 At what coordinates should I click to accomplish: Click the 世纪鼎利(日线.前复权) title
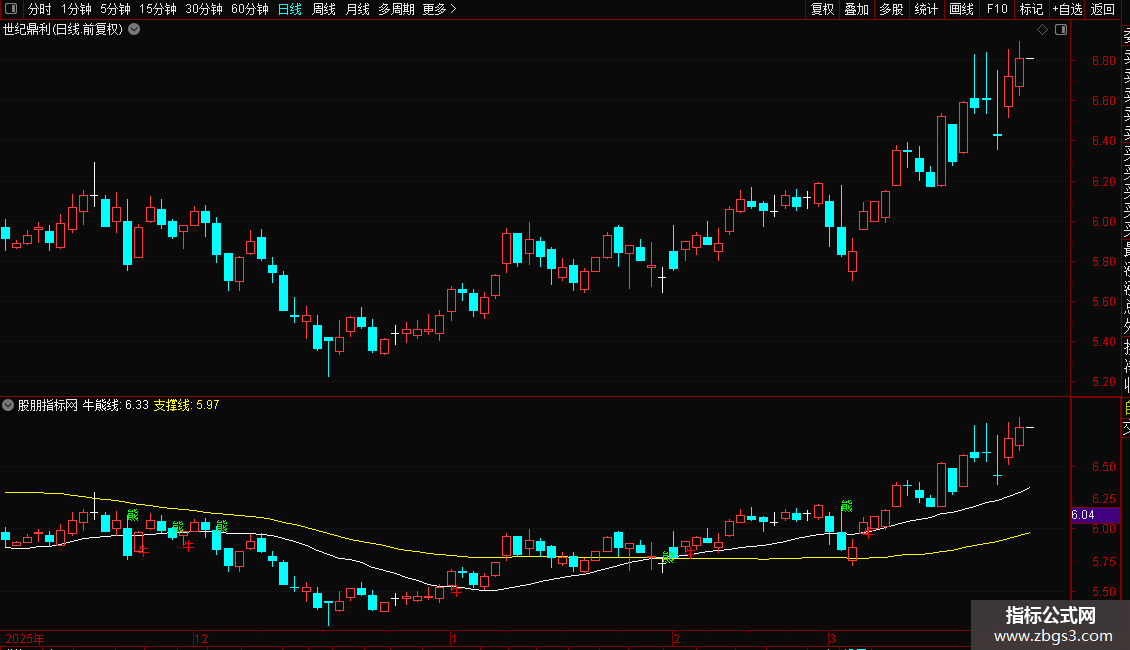click(63, 30)
